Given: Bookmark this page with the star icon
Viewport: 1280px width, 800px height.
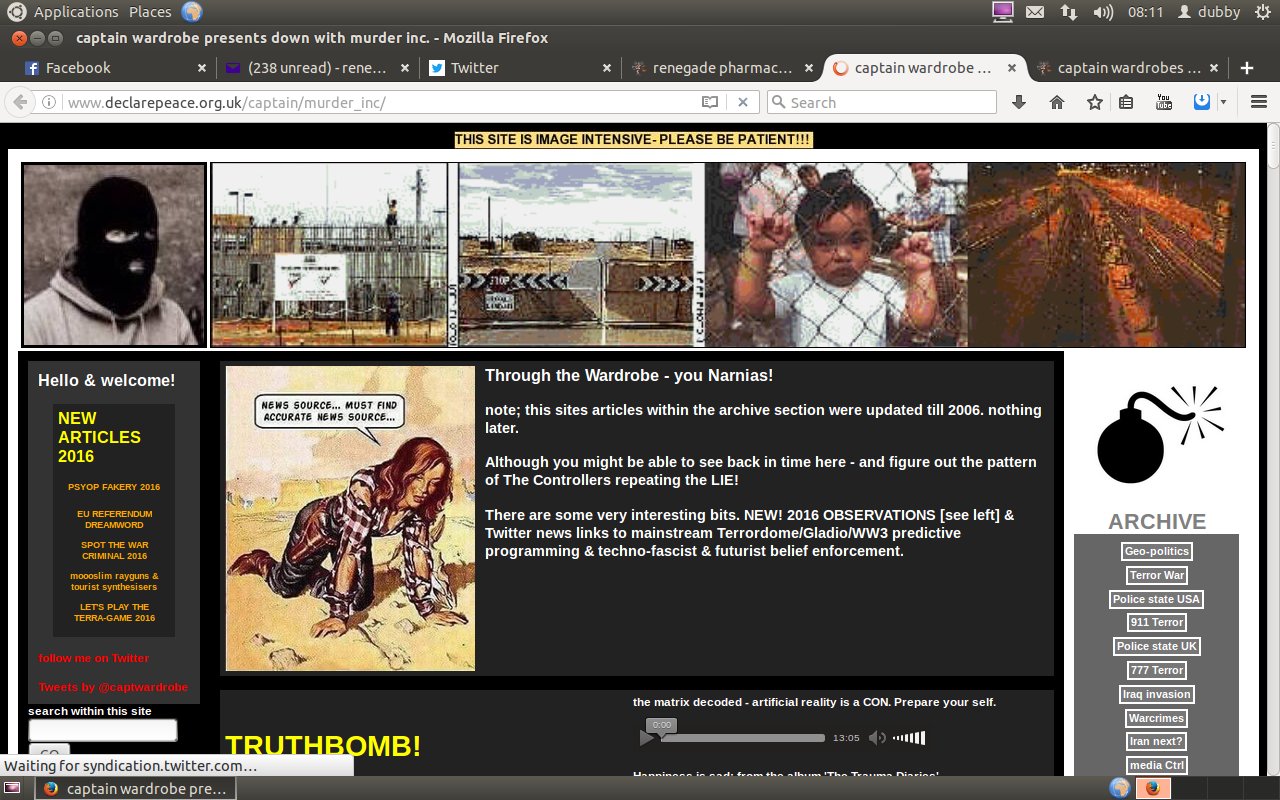Looking at the screenshot, I should tap(1095, 102).
